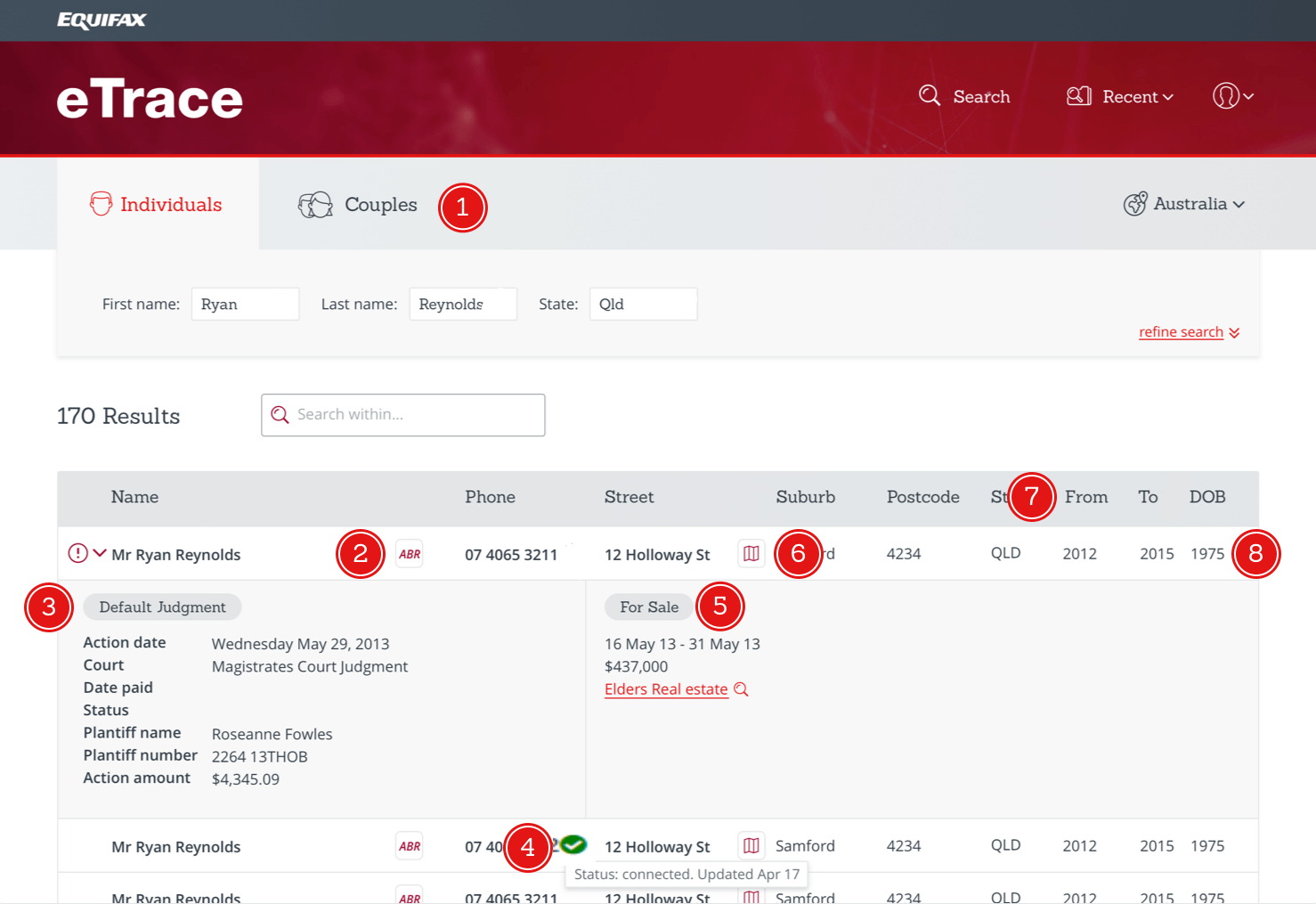The image size is (1316, 904).
Task: Click the magnifier beside Elders Real estate
Action: 741,688
